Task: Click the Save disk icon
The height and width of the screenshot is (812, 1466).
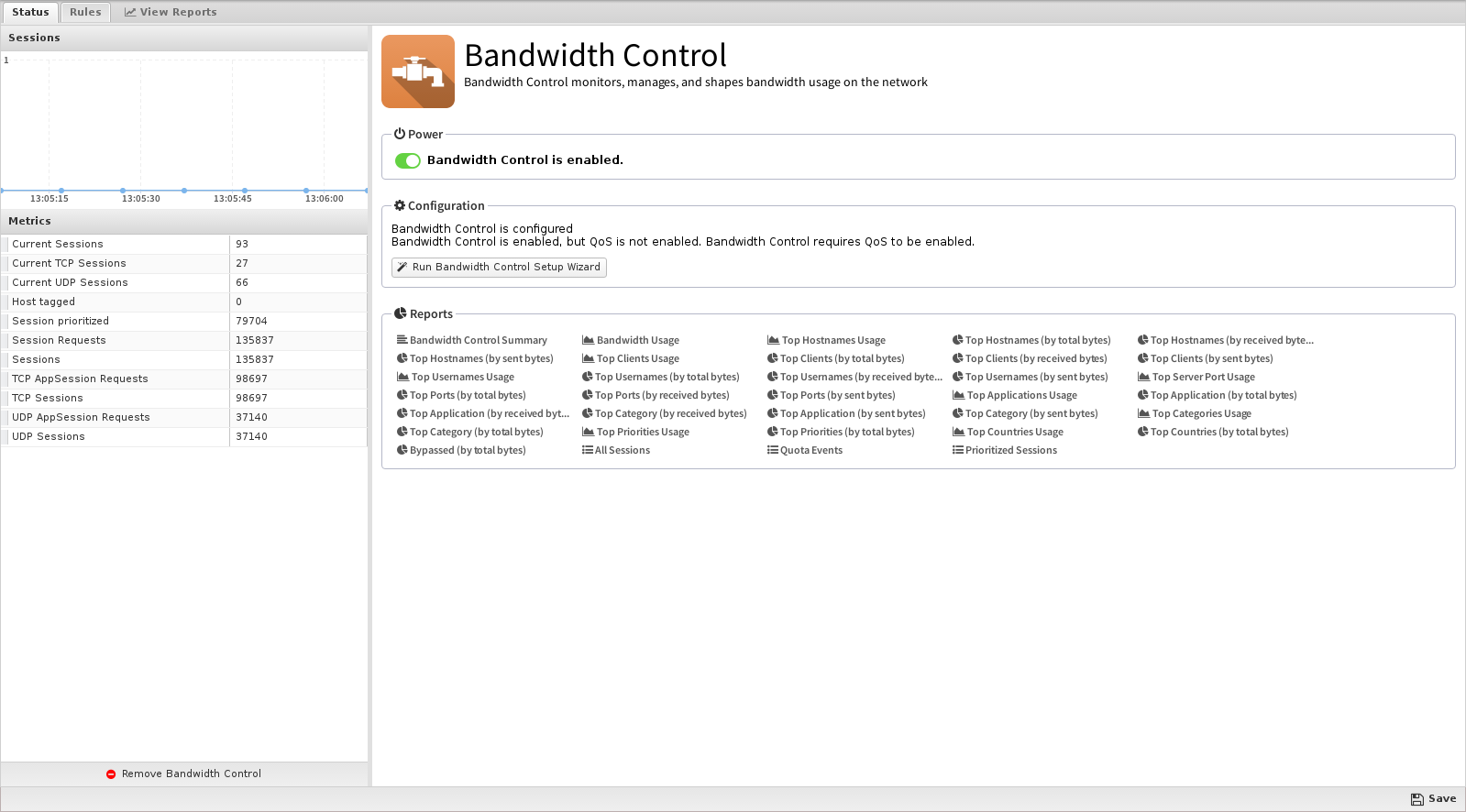Action: coord(1416,799)
